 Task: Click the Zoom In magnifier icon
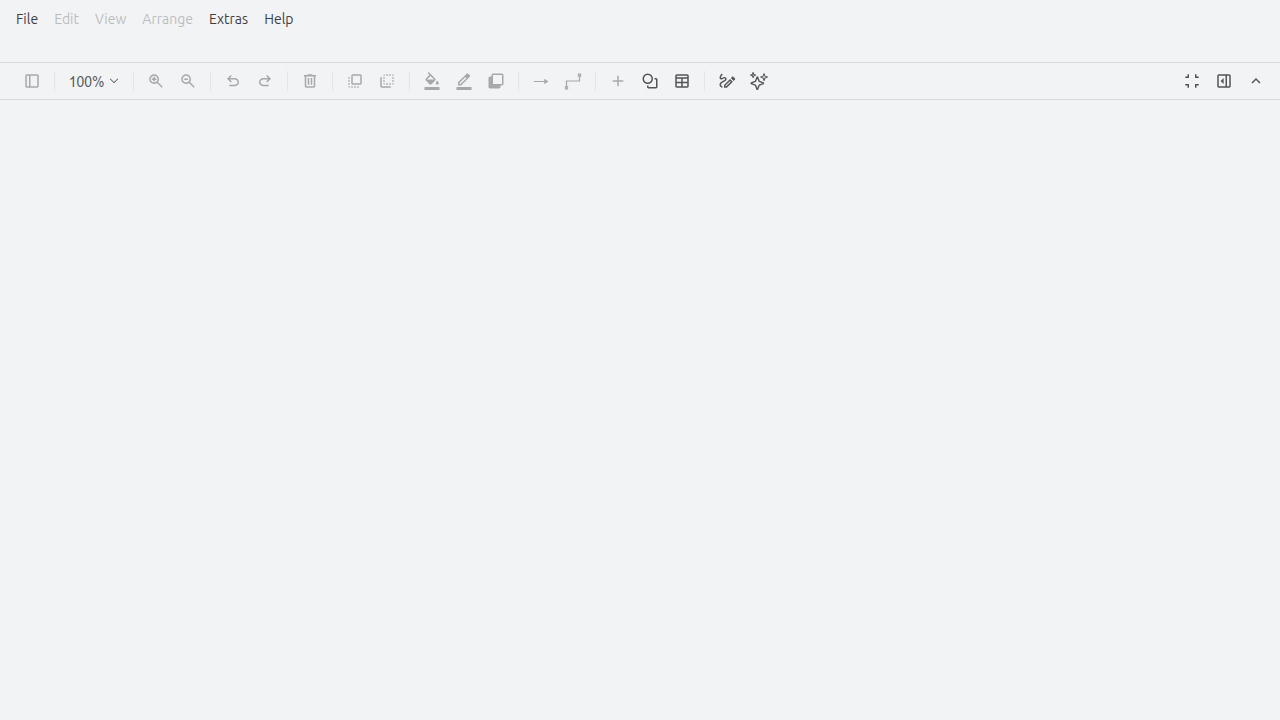156,81
